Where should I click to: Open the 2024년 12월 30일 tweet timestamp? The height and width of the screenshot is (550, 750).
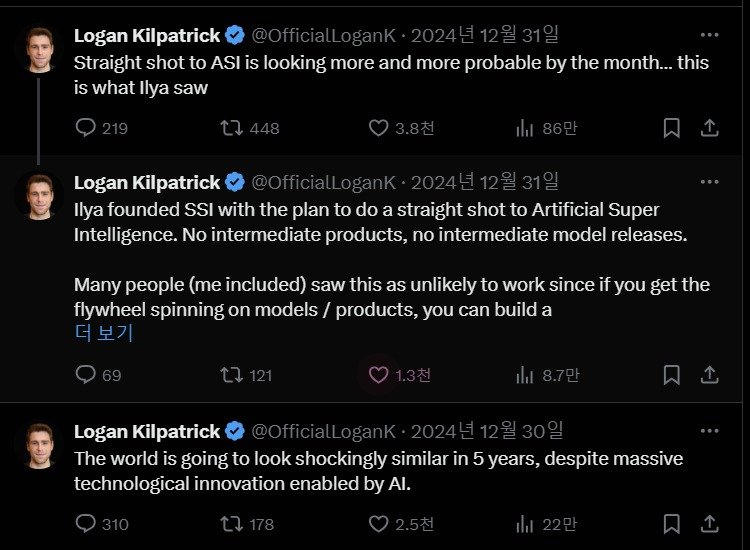487,431
